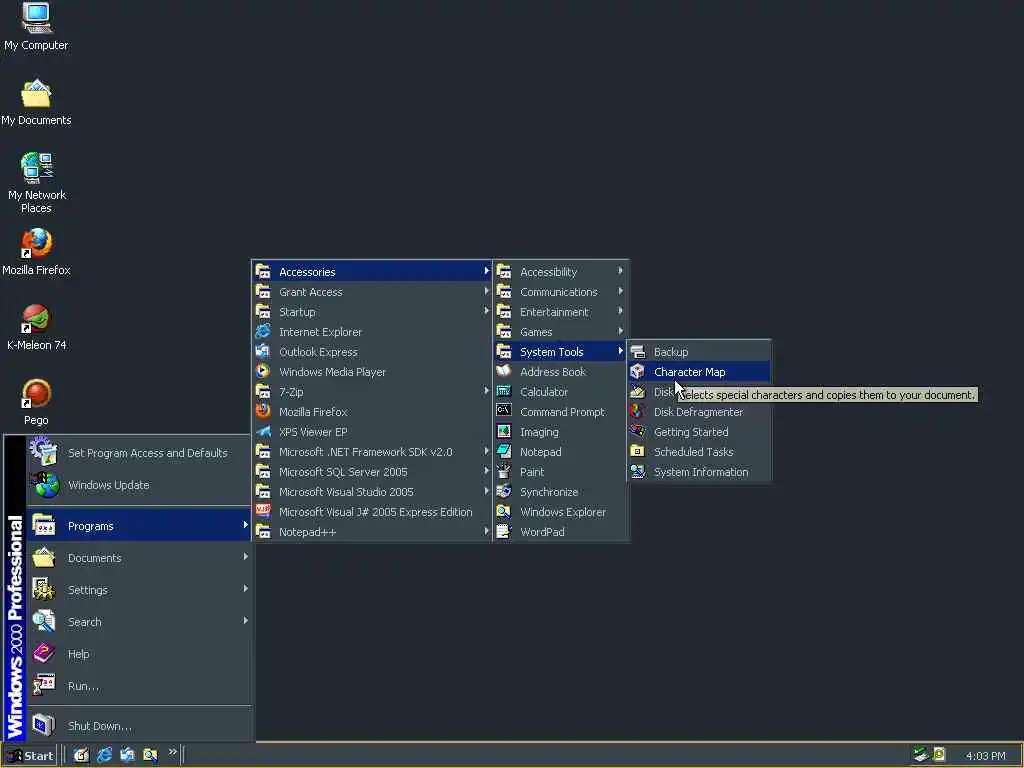Click the Mozilla Firefox icon in Programs menu
The image size is (1024, 768).
263,411
